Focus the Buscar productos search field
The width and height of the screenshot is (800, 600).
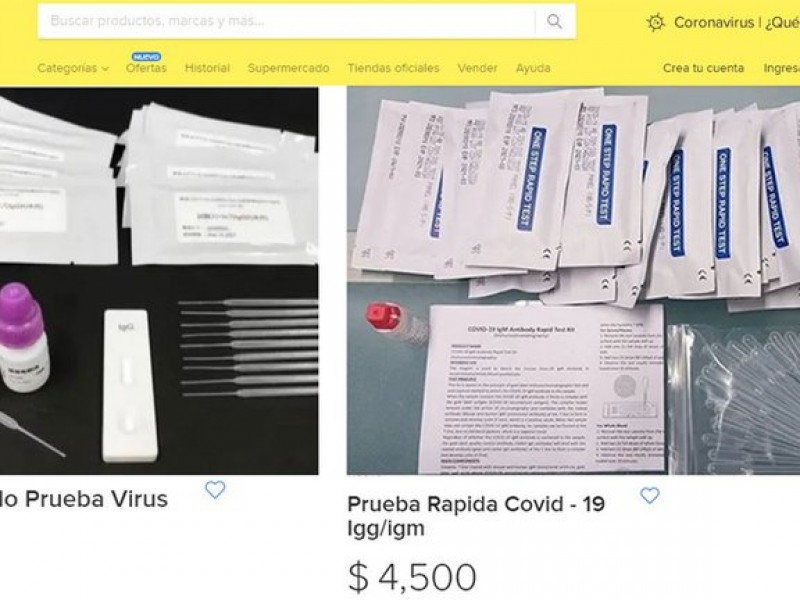pyautogui.click(x=286, y=21)
